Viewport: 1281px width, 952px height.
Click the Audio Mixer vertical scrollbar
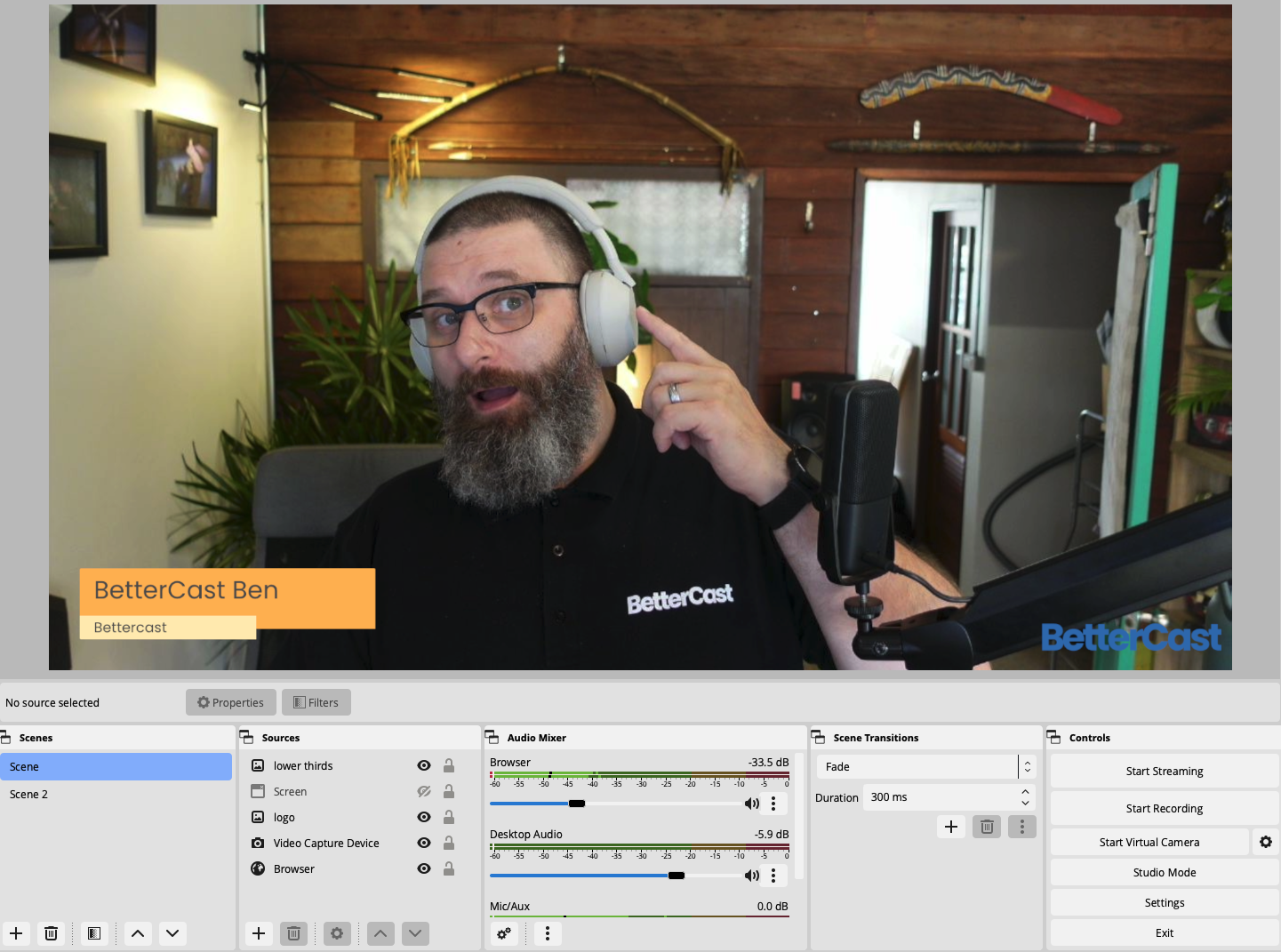click(x=799, y=818)
